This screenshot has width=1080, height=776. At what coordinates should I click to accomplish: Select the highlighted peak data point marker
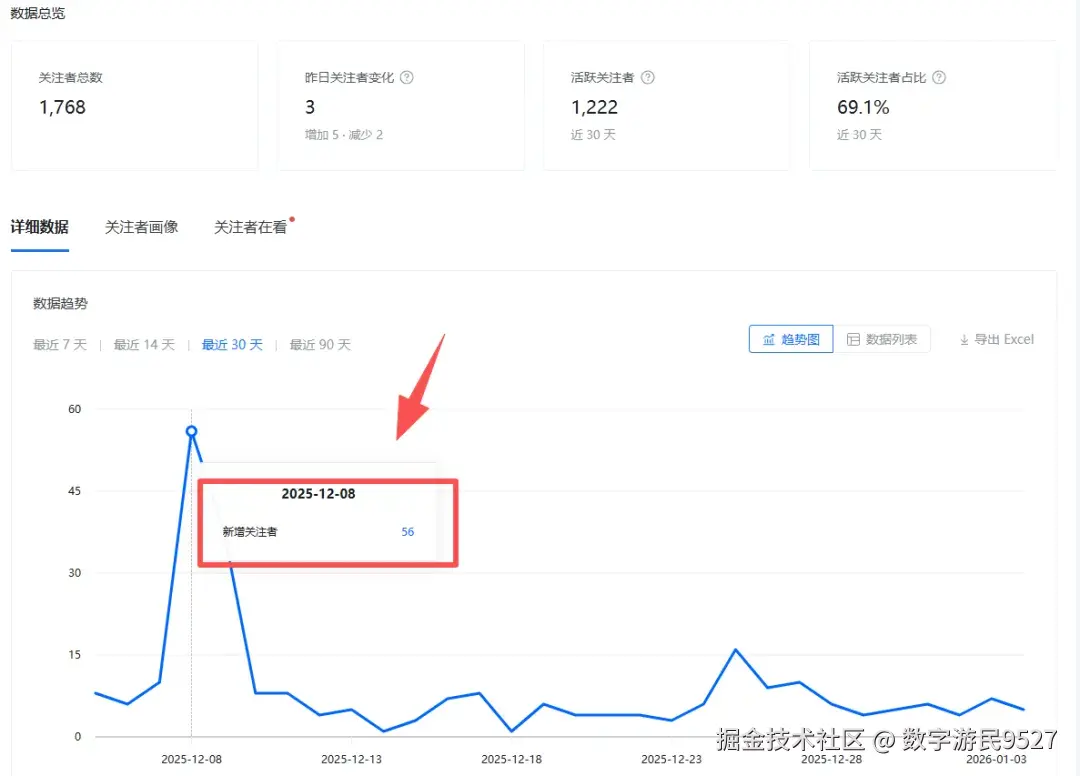click(x=191, y=431)
